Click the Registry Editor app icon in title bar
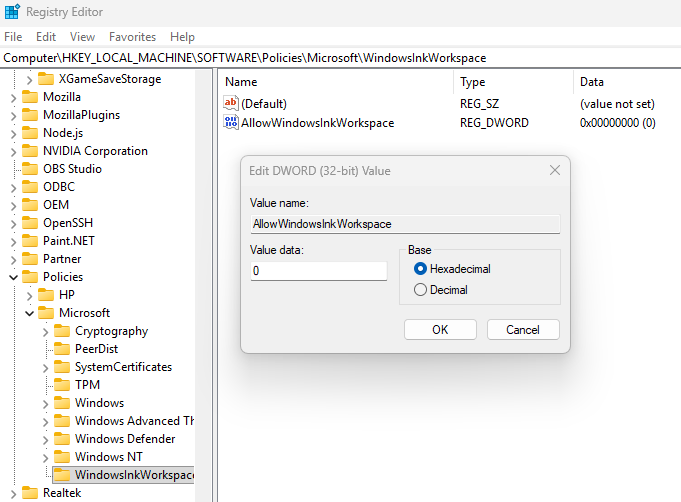681x502 pixels. (x=12, y=11)
